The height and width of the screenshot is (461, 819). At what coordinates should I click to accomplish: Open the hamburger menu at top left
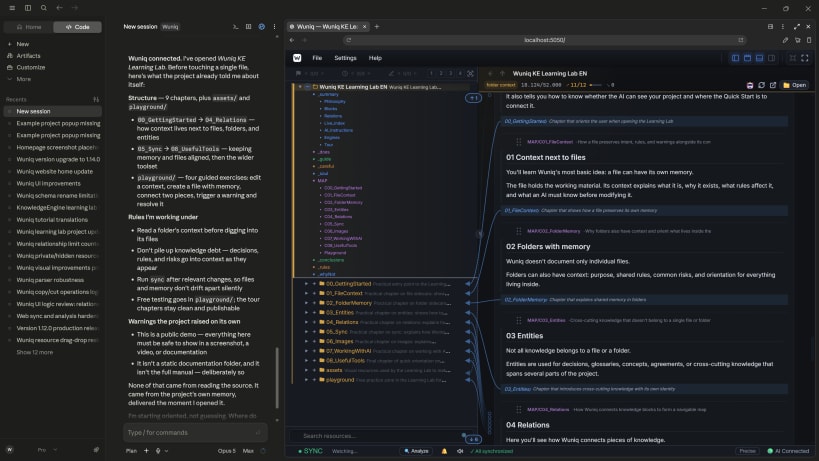12,8
